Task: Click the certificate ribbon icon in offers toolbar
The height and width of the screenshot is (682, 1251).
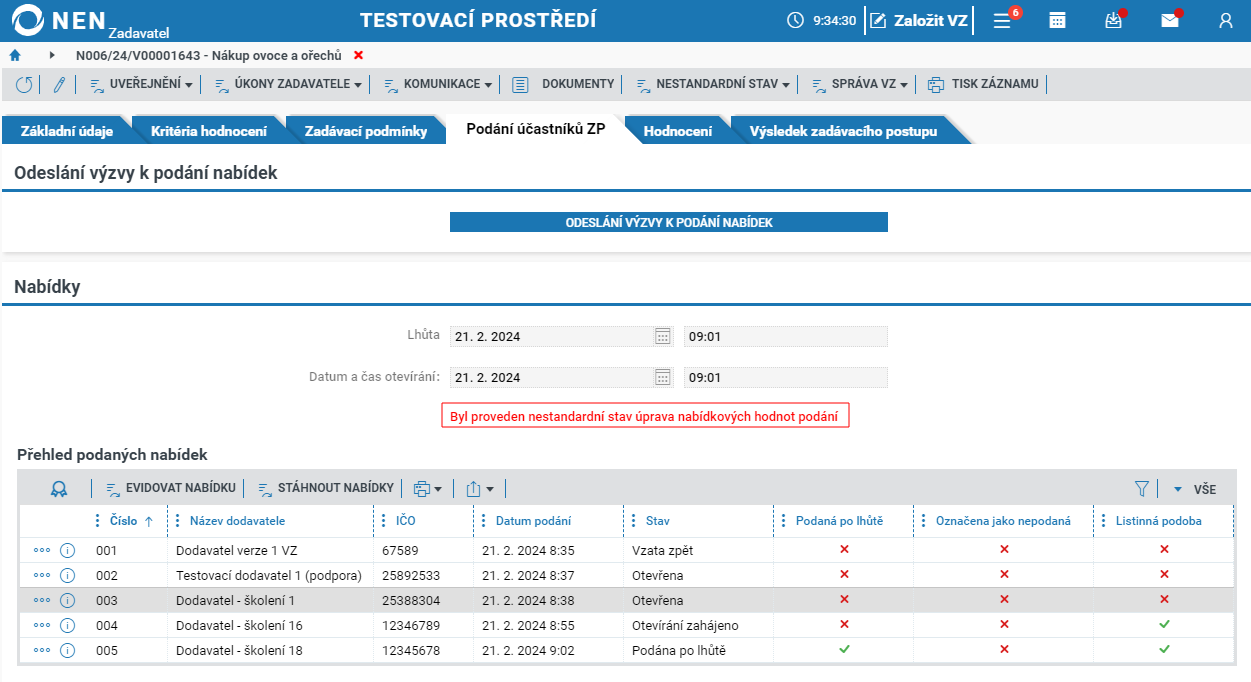Action: point(59,488)
